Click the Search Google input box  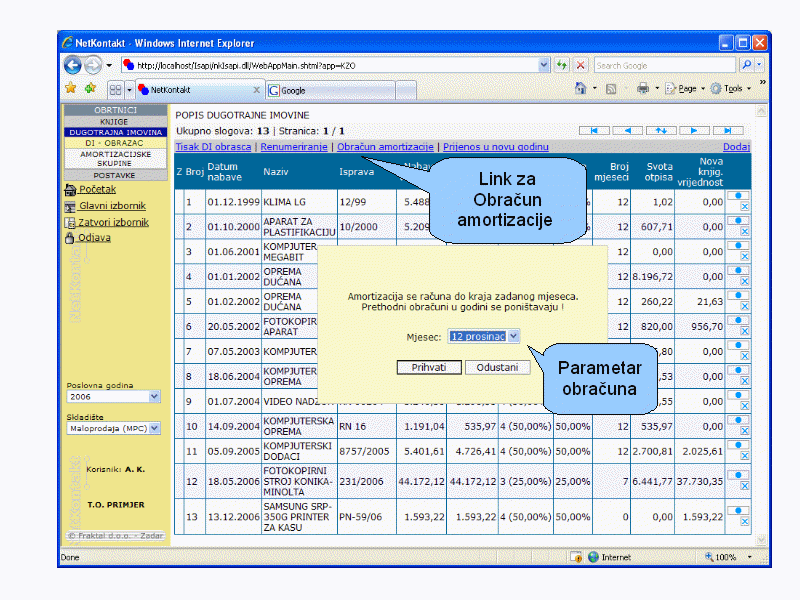pos(664,65)
